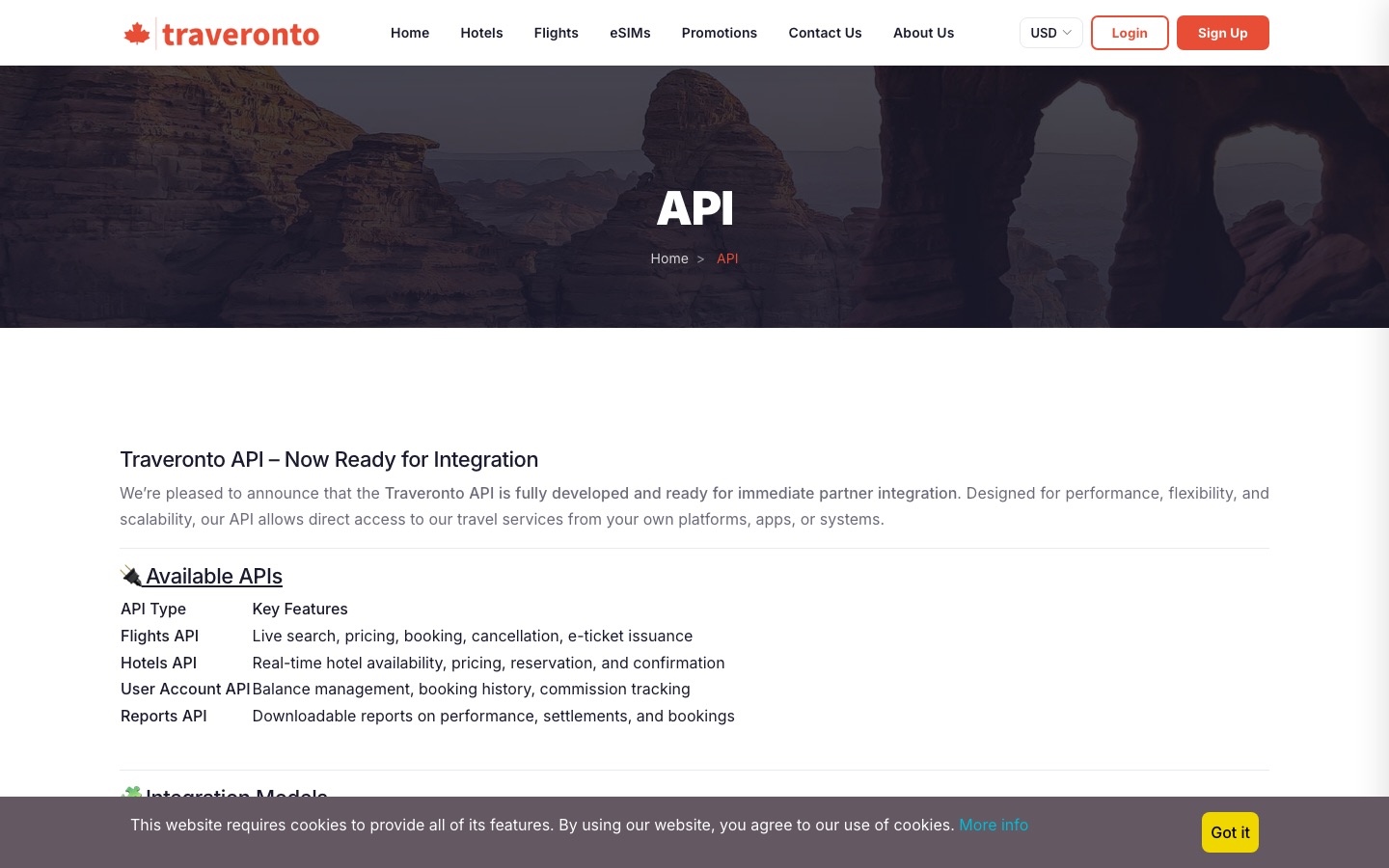This screenshot has height=868, width=1389.
Task: Follow the Home breadcrumb link
Action: [669, 258]
